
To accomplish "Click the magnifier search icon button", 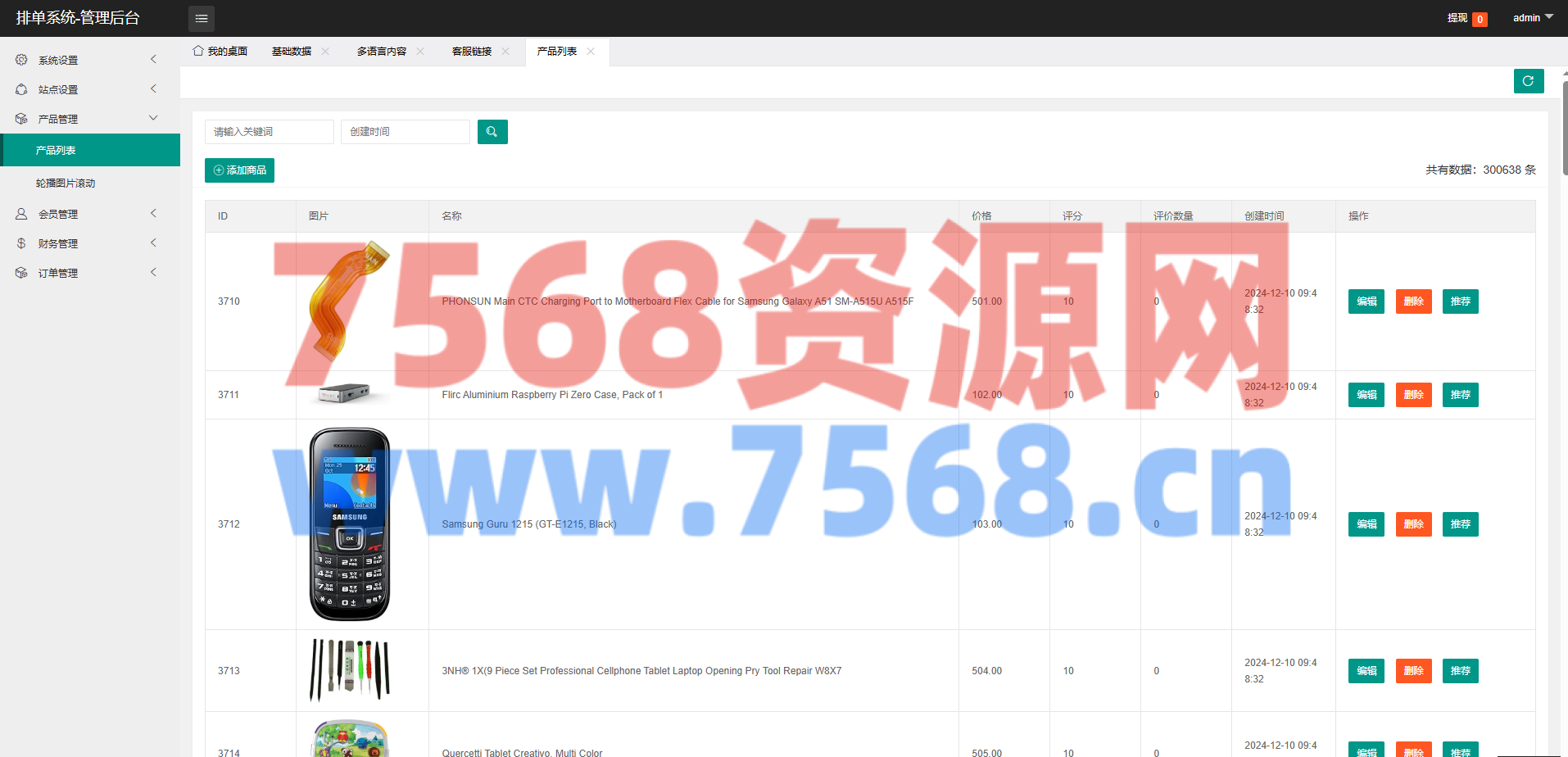I will click(x=492, y=132).
